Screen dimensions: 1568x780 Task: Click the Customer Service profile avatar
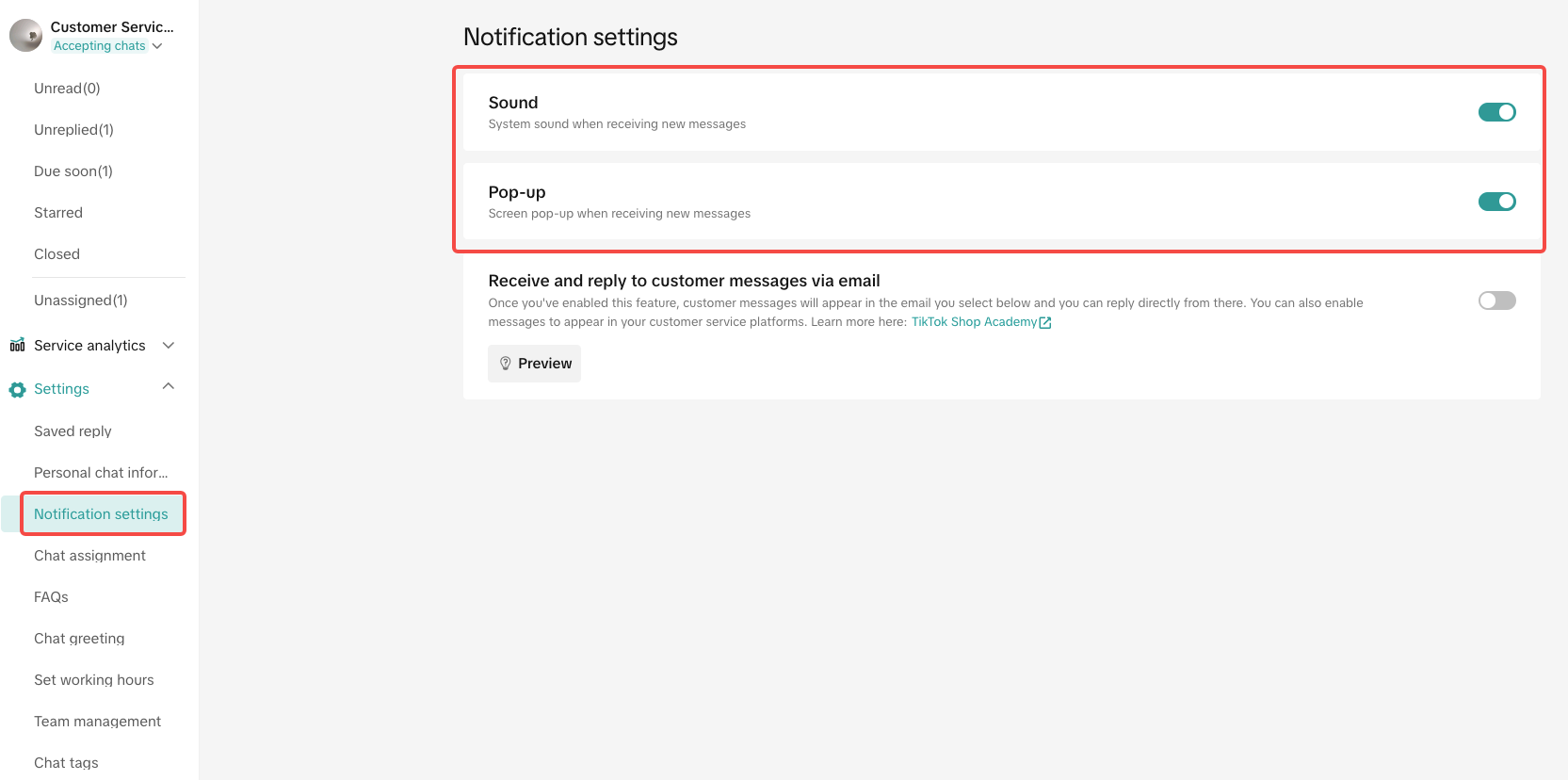point(25,36)
